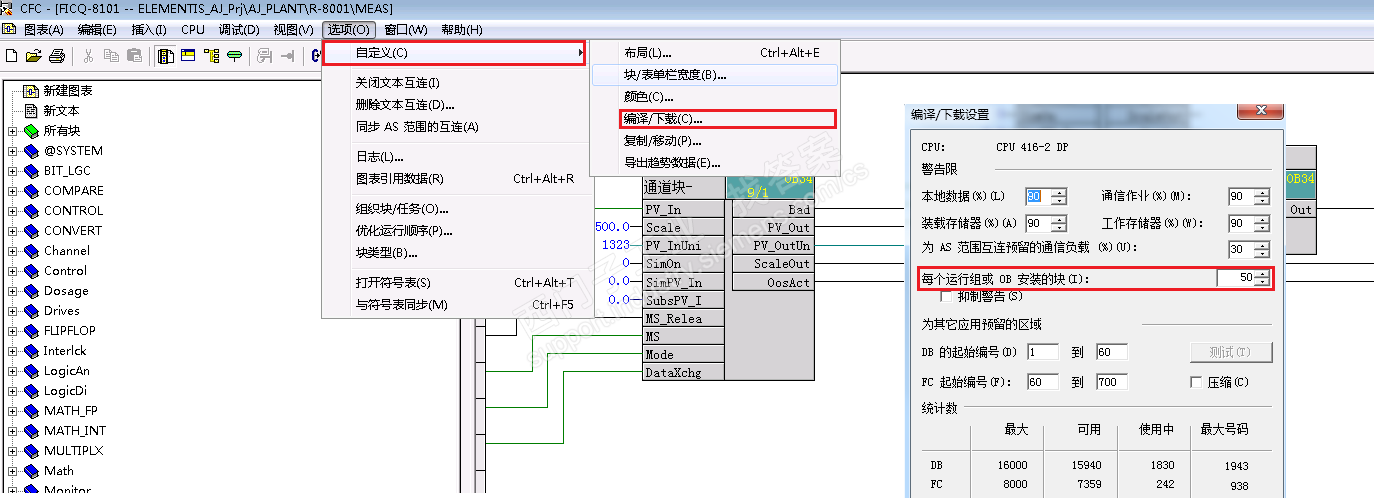Click the grayed connector pin toolbar icon
This screenshot has height=498, width=1374.
point(288,56)
